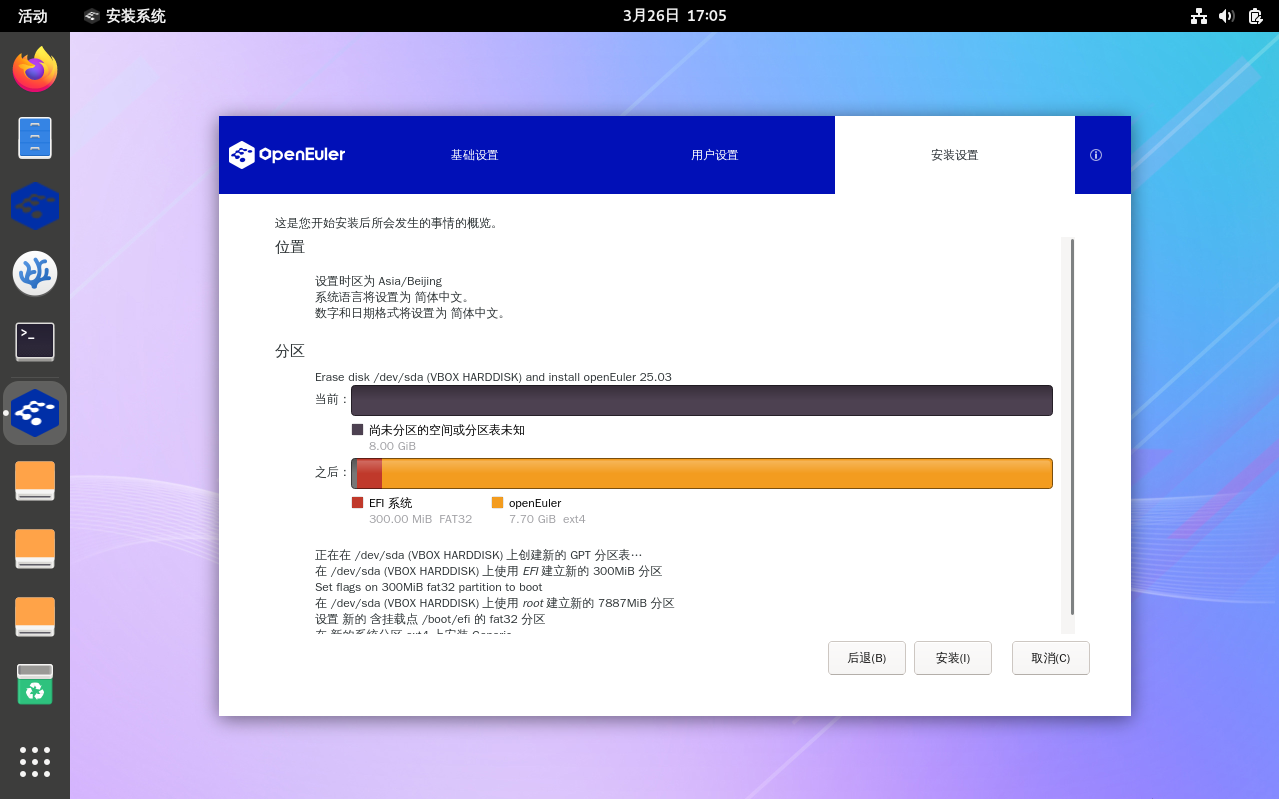
Task: Select the 安装设置 tab
Action: (x=954, y=155)
